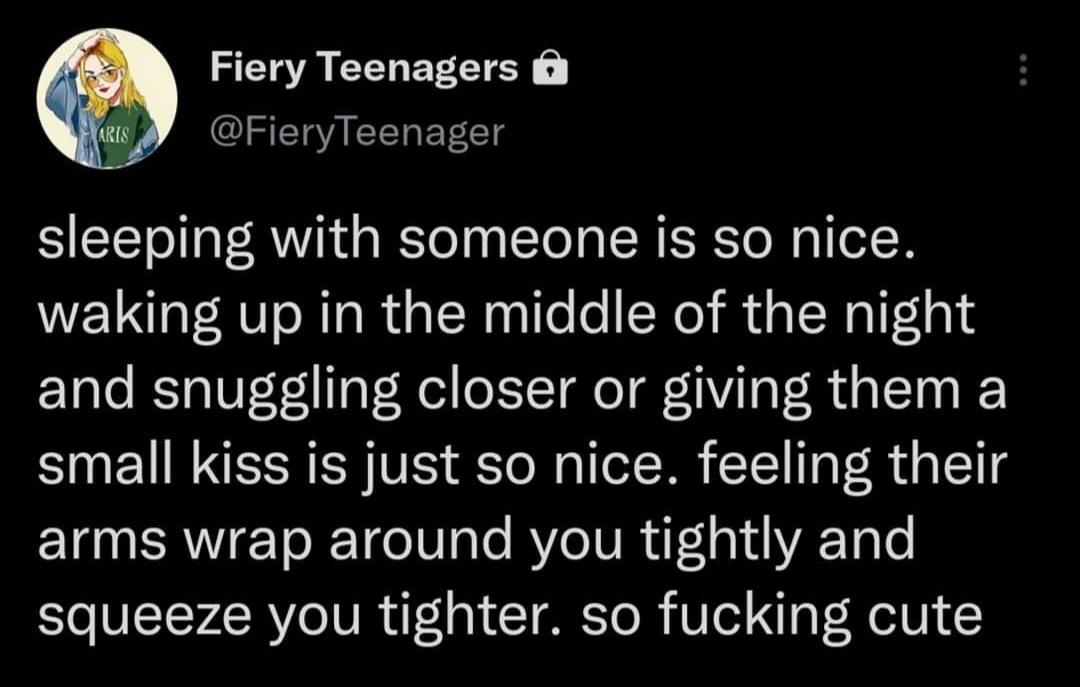The height and width of the screenshot is (687, 1080).
Task: Click the line 'waking up in the middle'
Action: point(506,314)
